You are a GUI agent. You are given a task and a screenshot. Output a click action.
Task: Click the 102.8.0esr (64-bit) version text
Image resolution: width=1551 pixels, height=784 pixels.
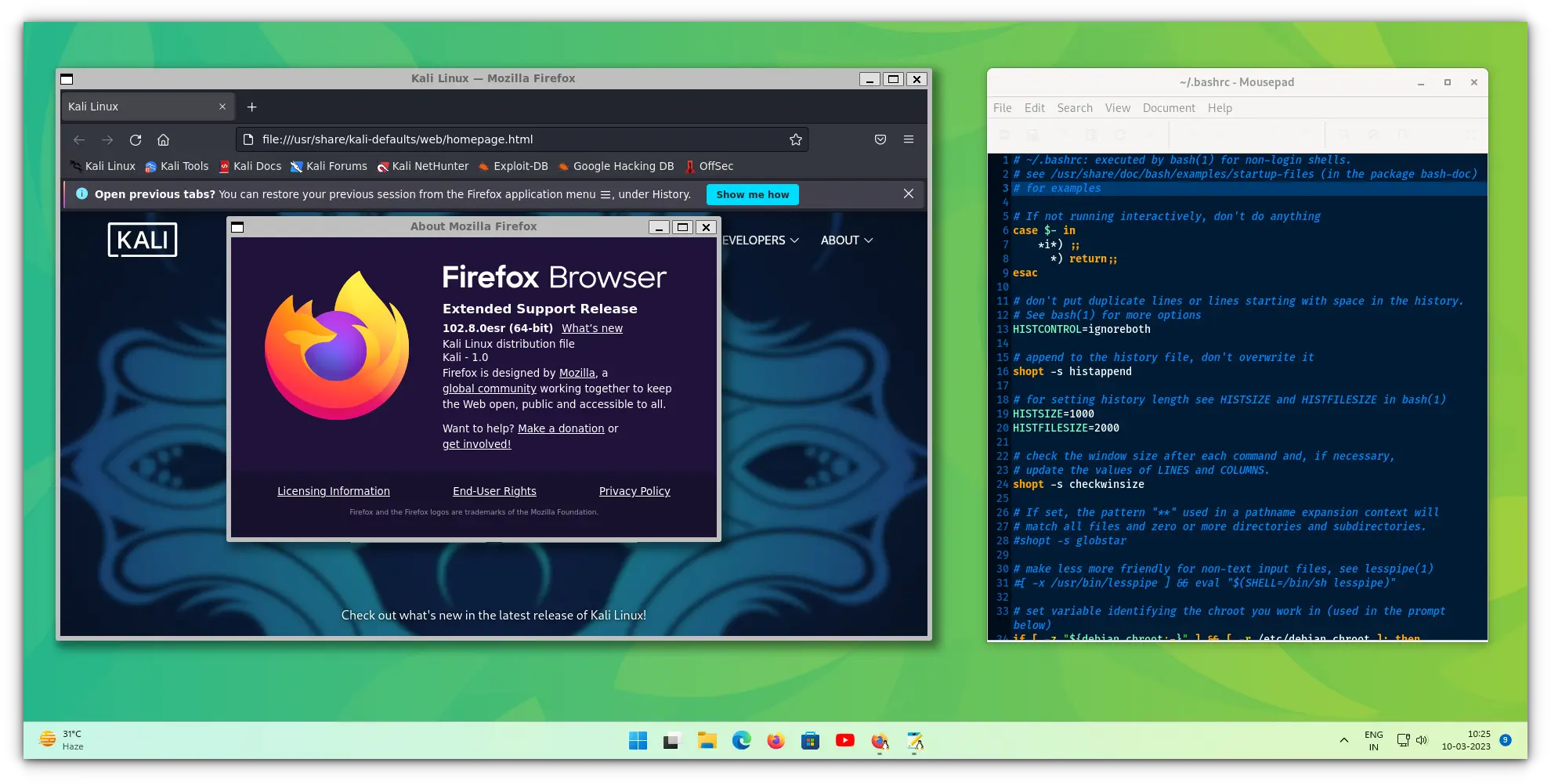coord(497,328)
